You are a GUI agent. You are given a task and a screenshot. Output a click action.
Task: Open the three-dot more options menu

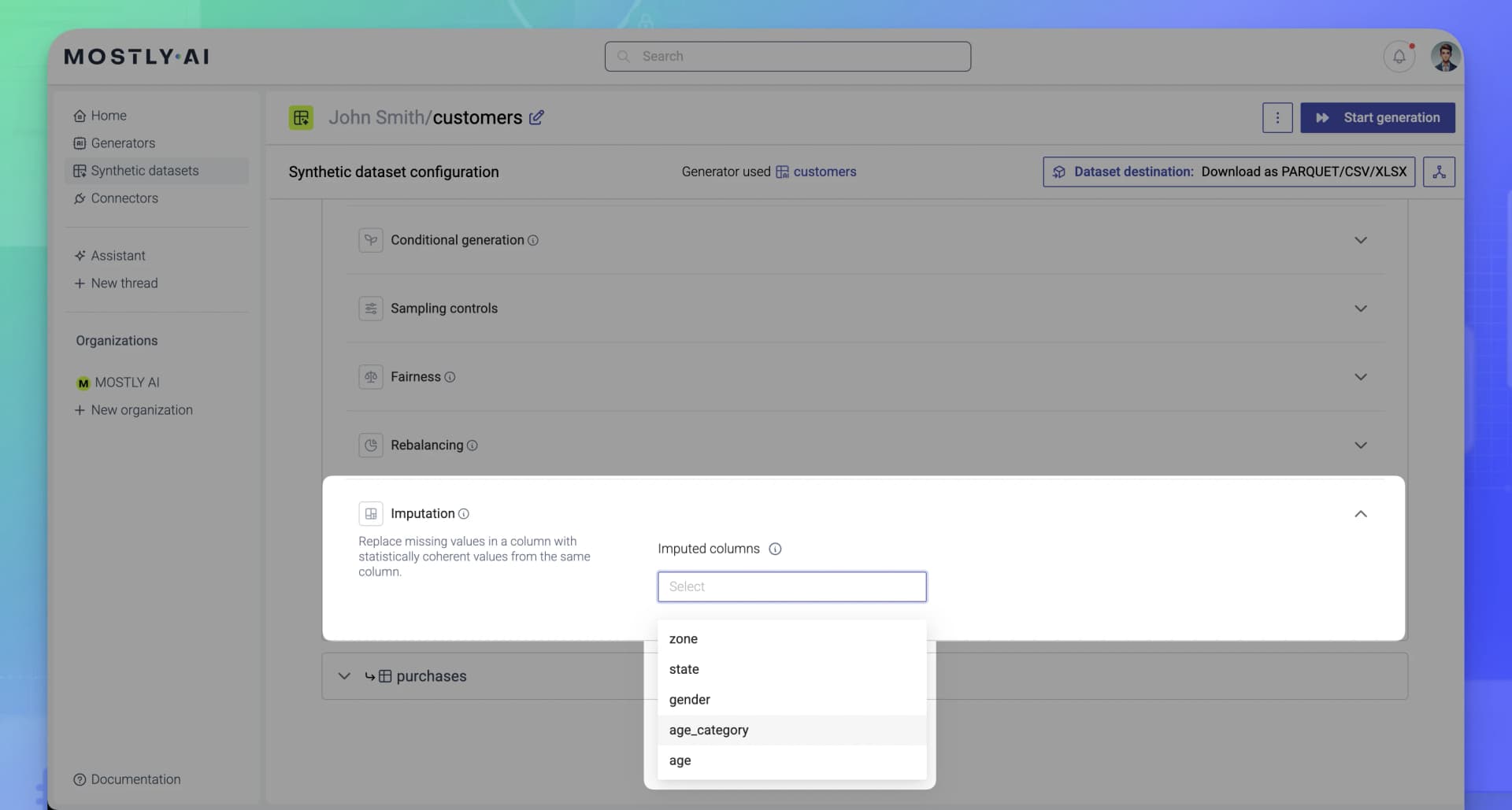pos(1277,118)
